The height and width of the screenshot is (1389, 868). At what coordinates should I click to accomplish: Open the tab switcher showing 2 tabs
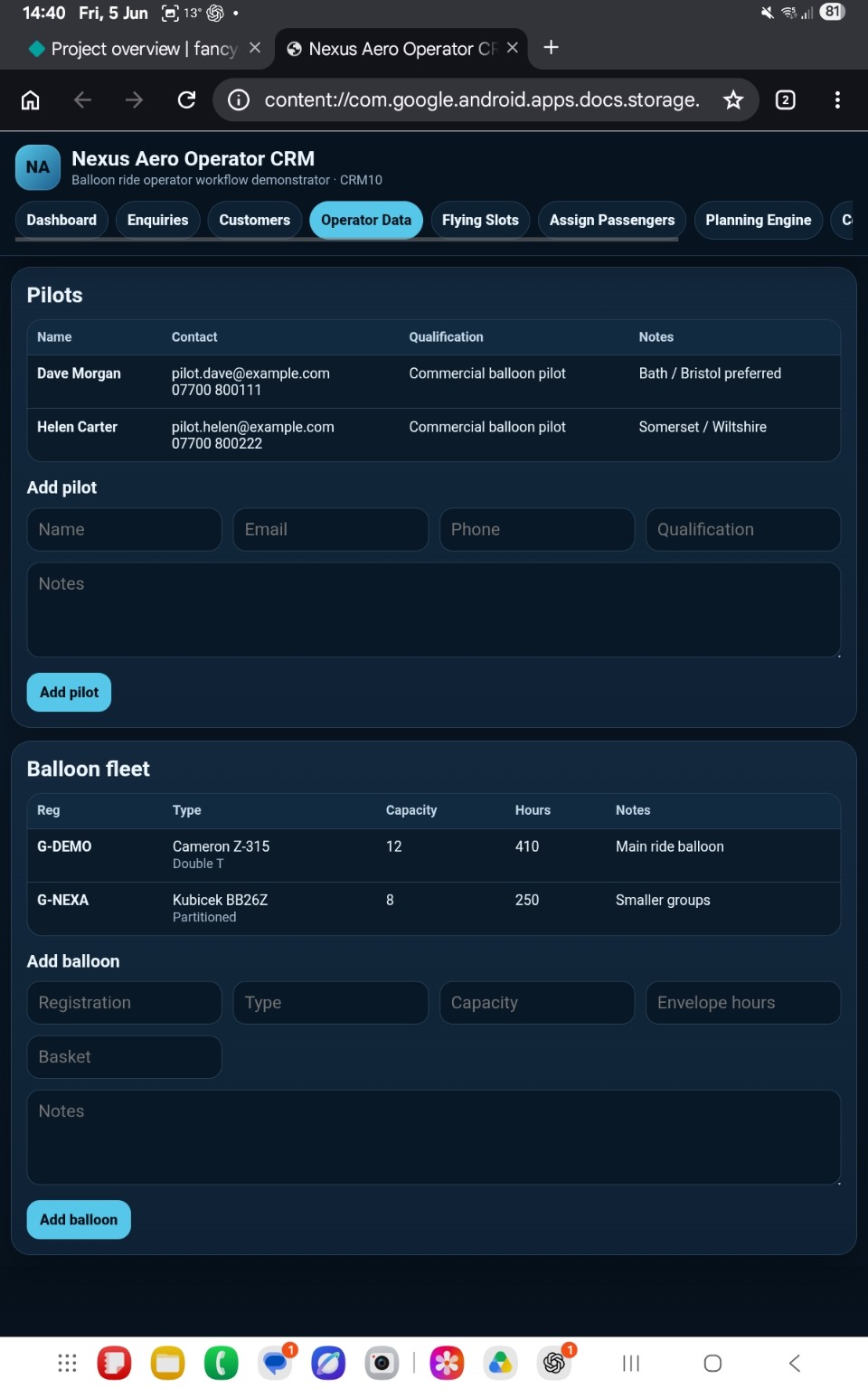(x=786, y=99)
